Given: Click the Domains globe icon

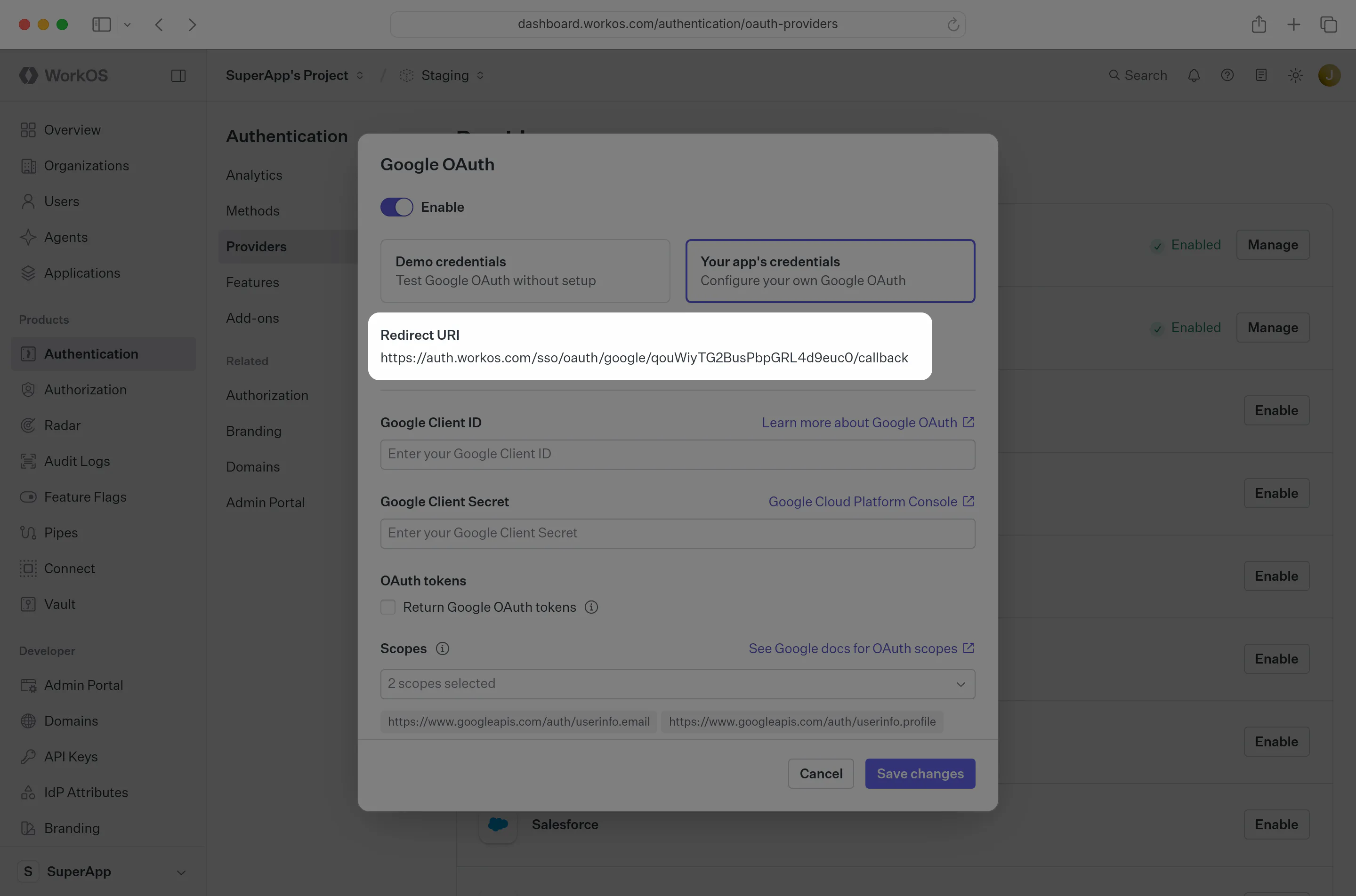Looking at the screenshot, I should coord(28,721).
